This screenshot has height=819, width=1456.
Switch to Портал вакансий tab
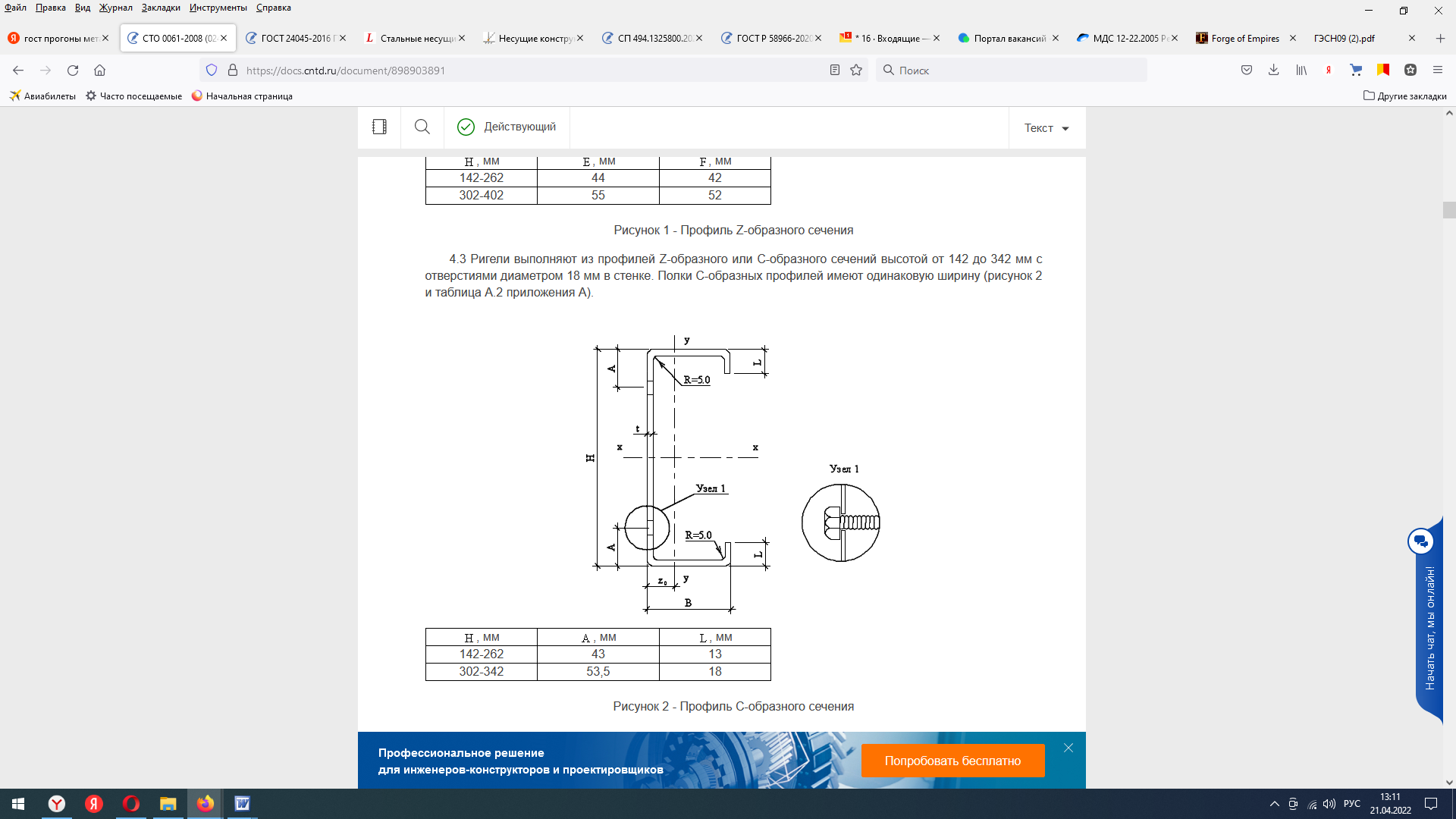pyautogui.click(x=1009, y=38)
